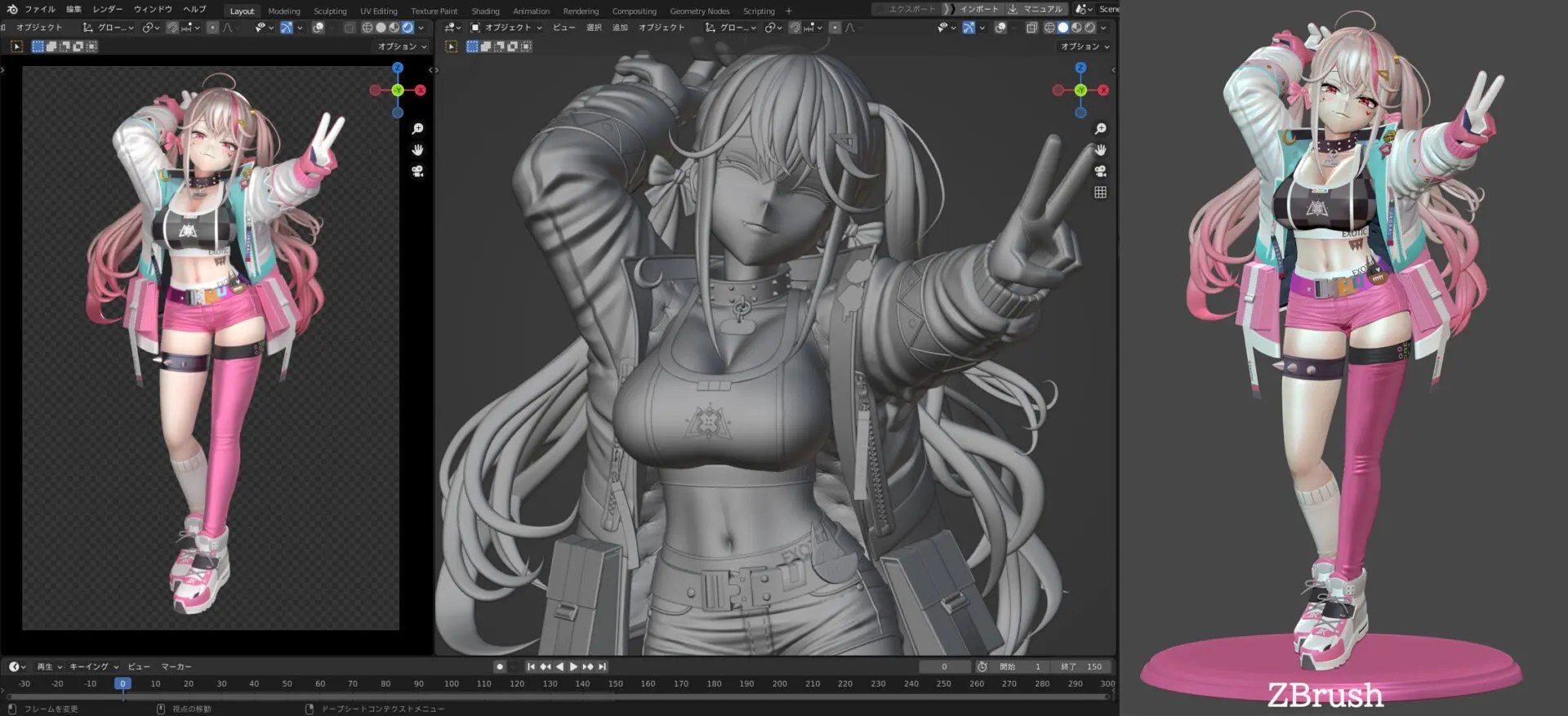Toggle snapping in center viewport header
1568x716 pixels.
pos(795,28)
